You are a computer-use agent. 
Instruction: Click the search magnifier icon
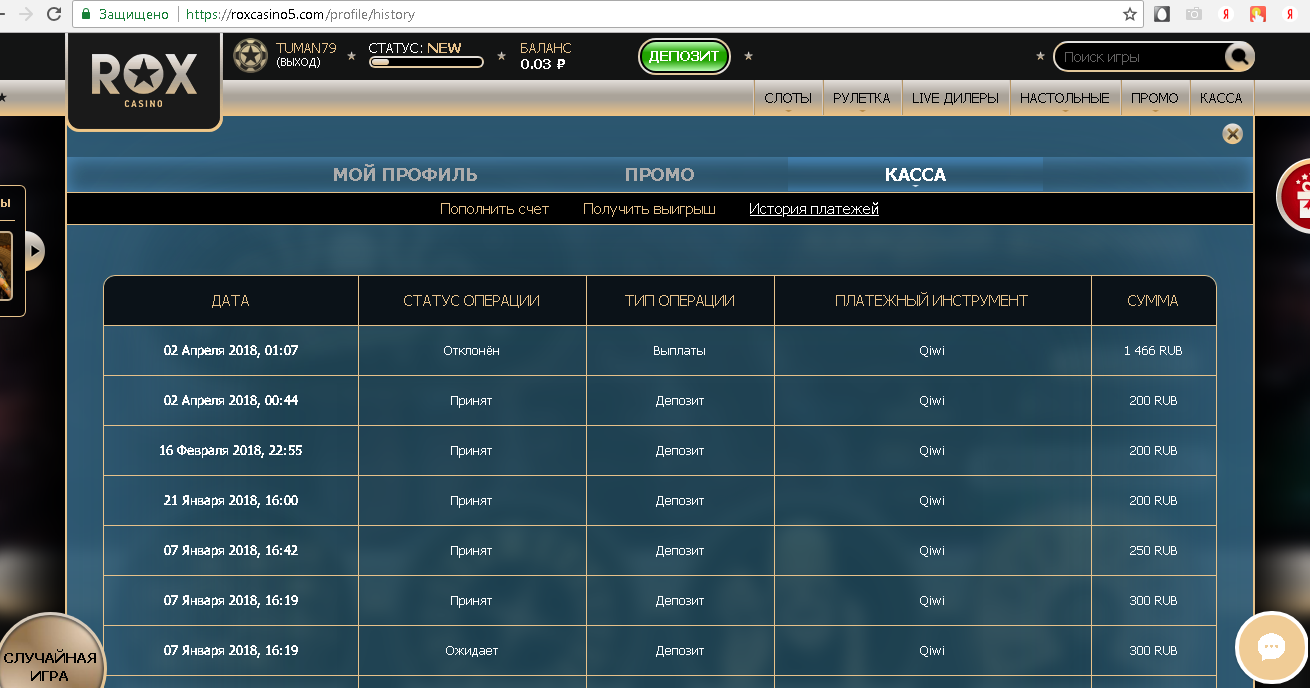[x=1239, y=57]
